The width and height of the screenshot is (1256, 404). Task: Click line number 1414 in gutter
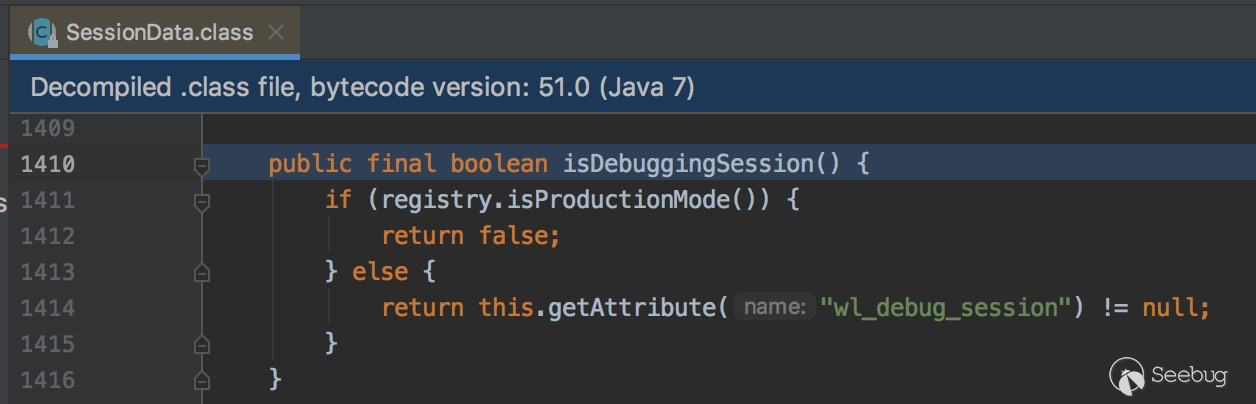pyautogui.click(x=48, y=308)
